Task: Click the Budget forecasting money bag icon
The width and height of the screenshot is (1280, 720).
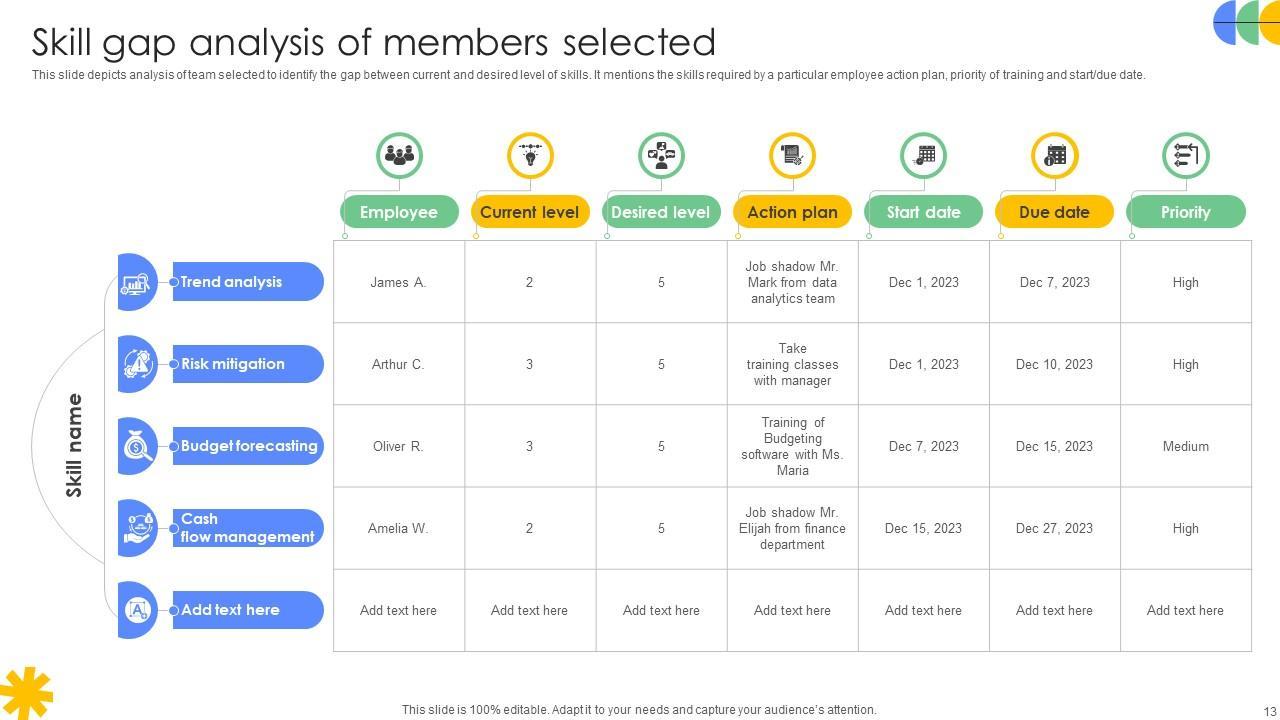Action: 136,446
